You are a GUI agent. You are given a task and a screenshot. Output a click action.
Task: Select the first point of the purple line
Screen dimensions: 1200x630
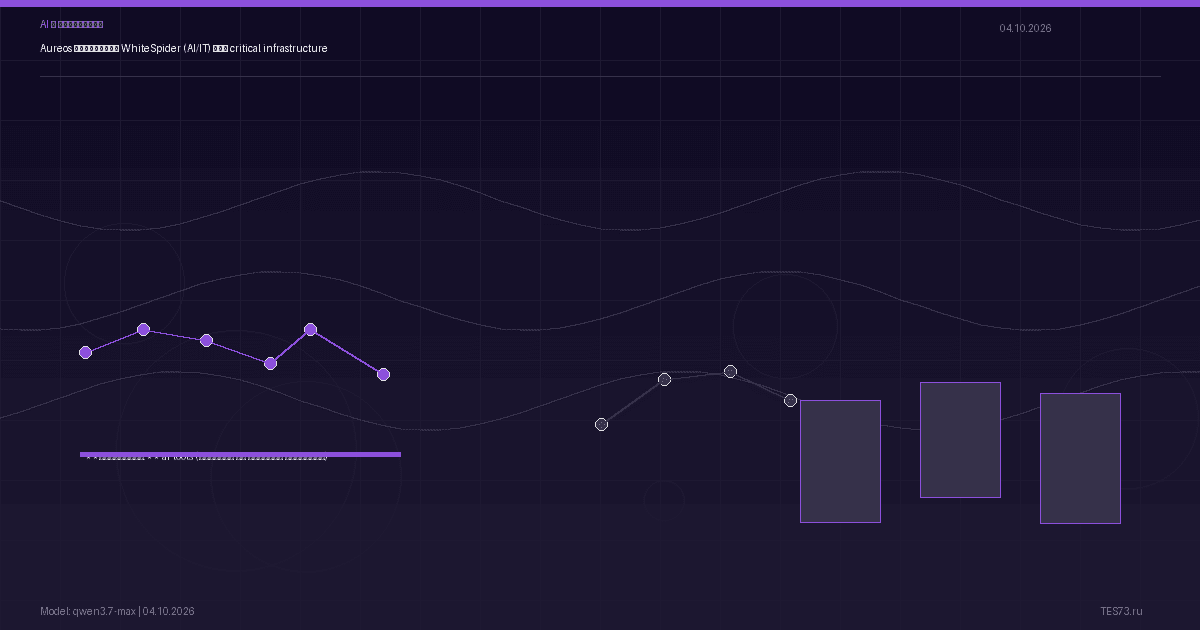(85, 352)
